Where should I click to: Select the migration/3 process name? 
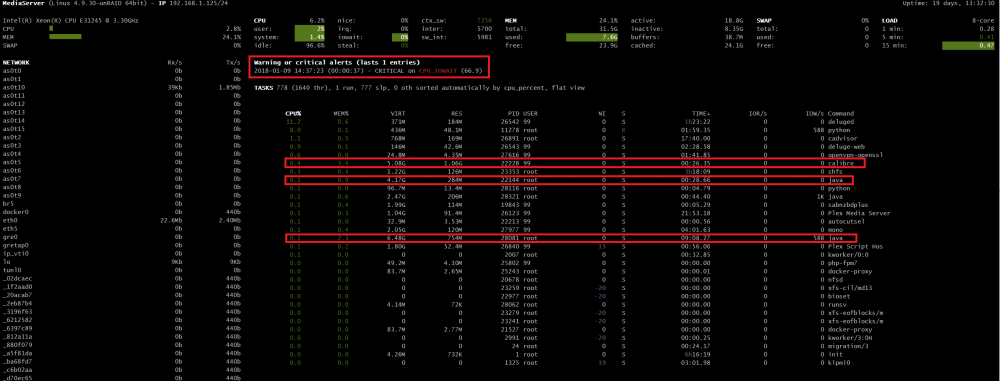pyautogui.click(x=849, y=346)
